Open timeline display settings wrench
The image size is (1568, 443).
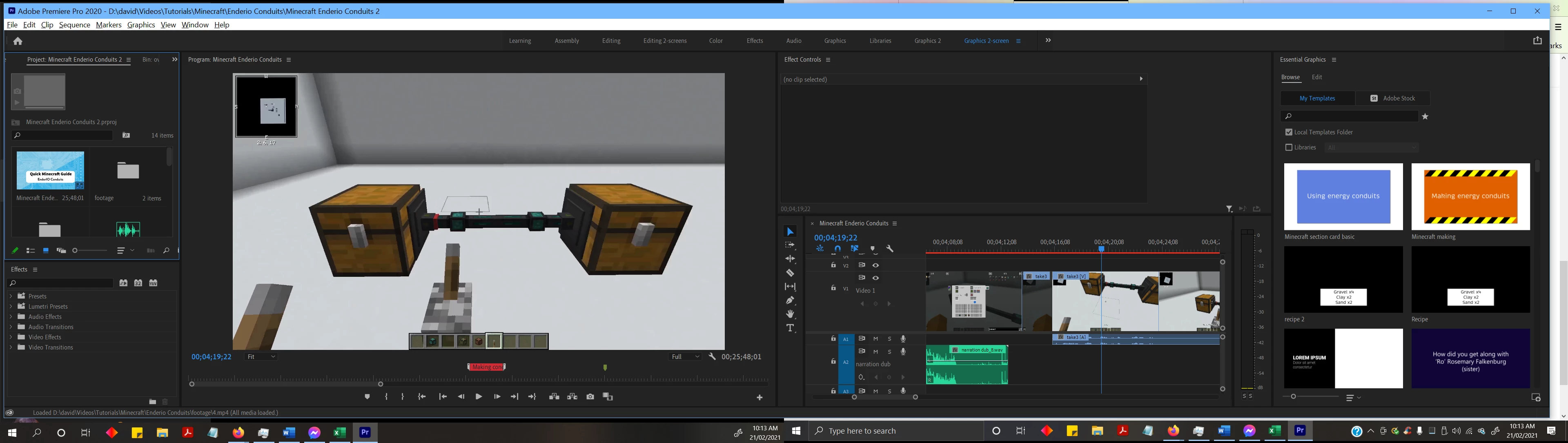(890, 249)
